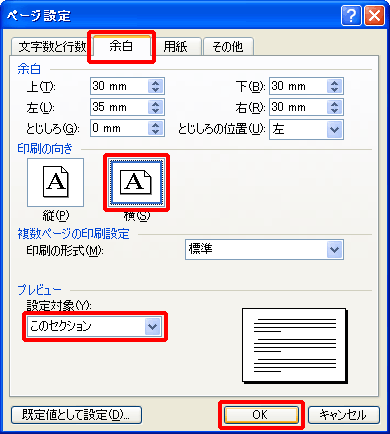This screenshot has height=434, width=390.
Task: Click the help question mark icon
Action: click(x=351, y=15)
